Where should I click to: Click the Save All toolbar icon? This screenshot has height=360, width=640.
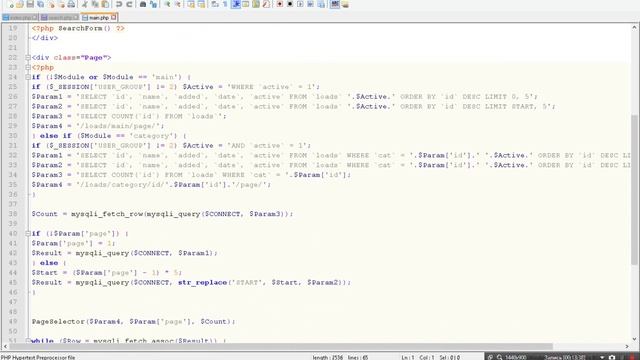click(41, 4)
